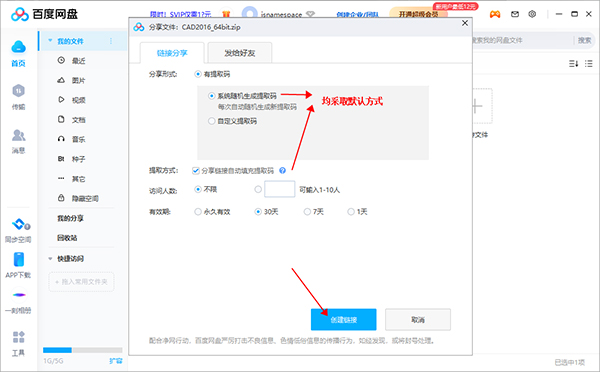Switch to the 链接分享 tab
Screen dimensions: 600x372
click(172, 53)
